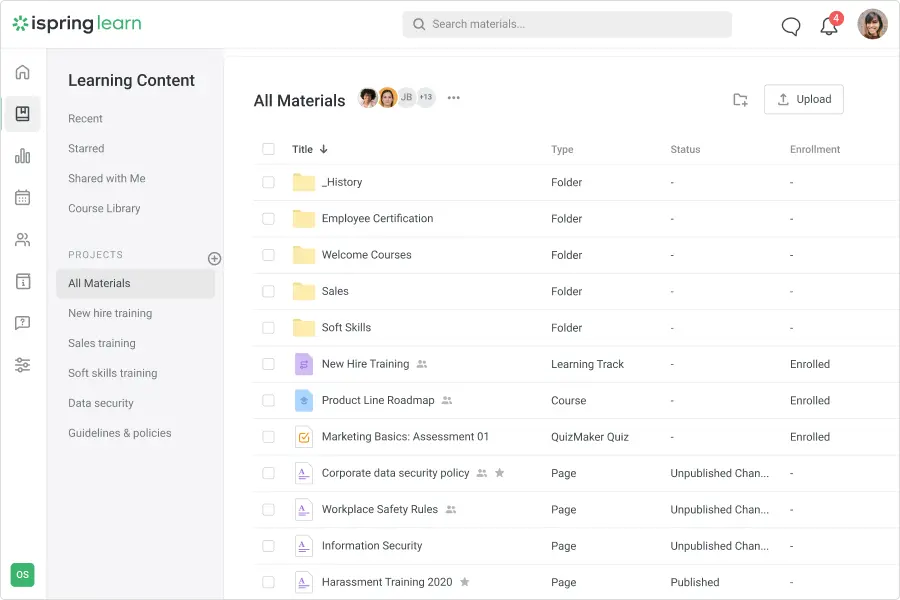The width and height of the screenshot is (900, 600).
Task: Select the Learning Content book icon
Action: (x=22, y=113)
